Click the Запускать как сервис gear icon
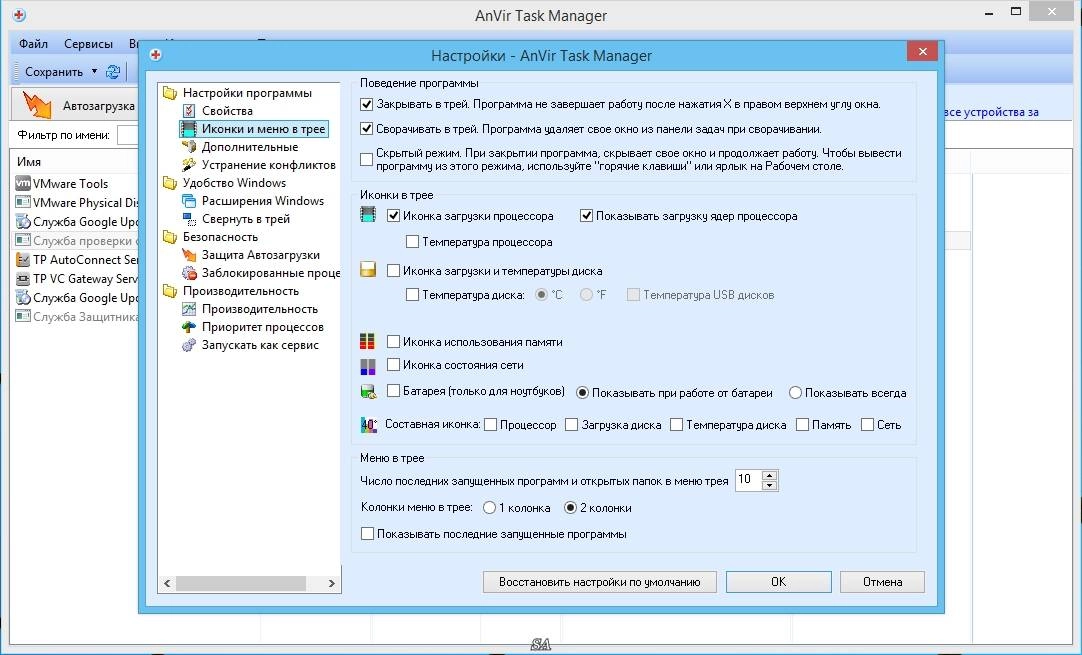The width and height of the screenshot is (1082, 655). pyautogui.click(x=188, y=344)
